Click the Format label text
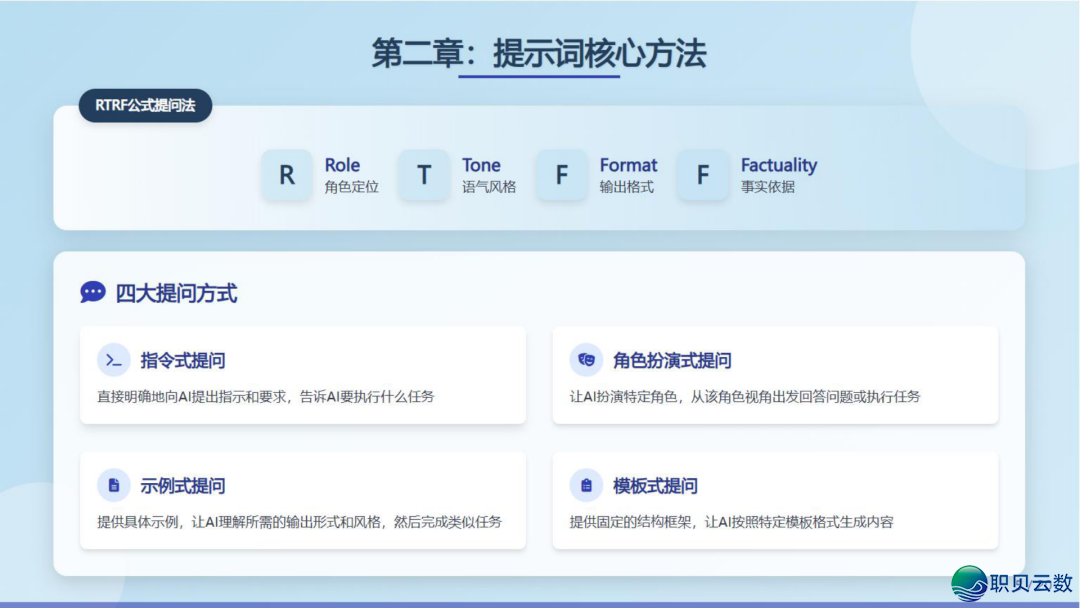 628,165
